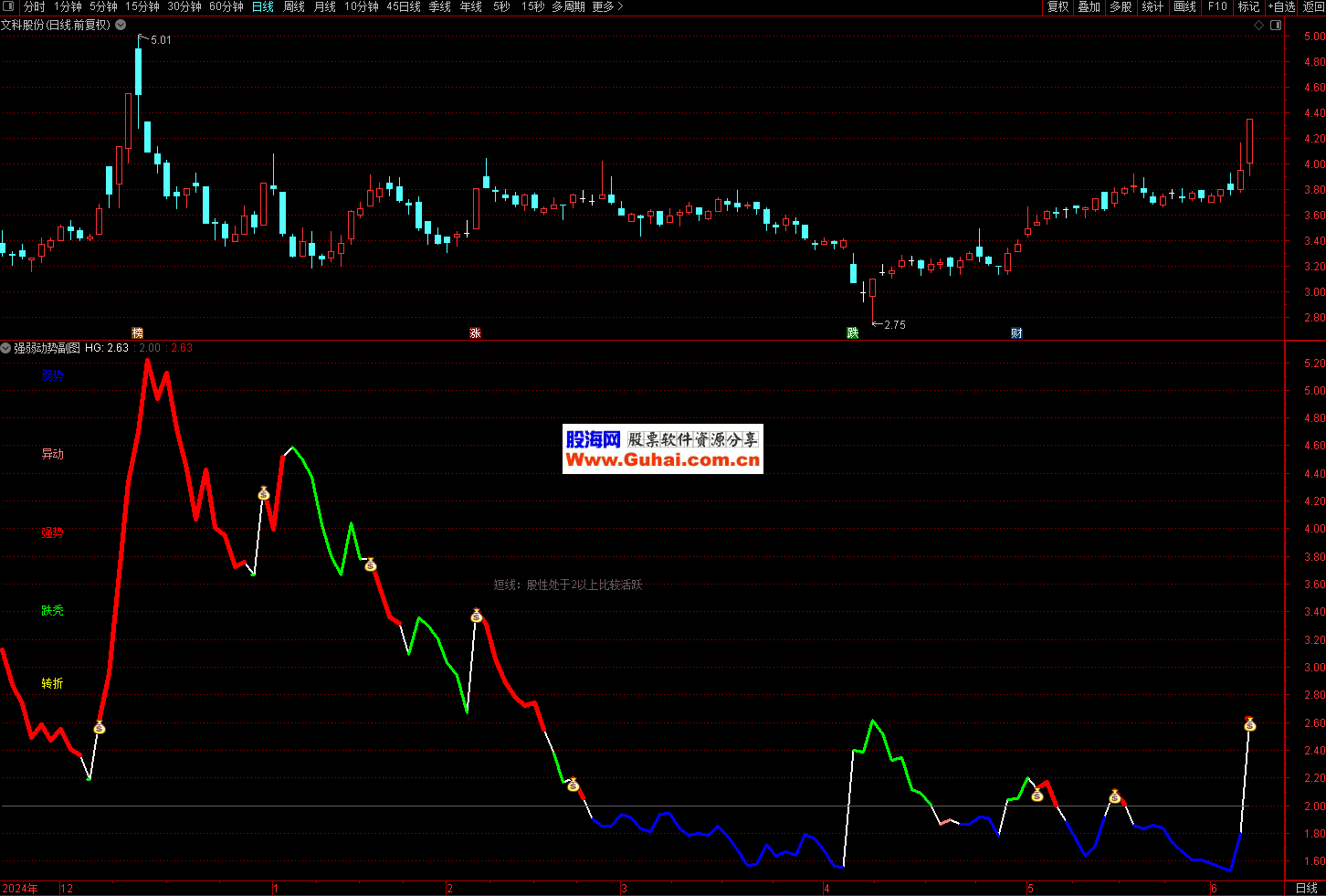Image resolution: width=1326 pixels, height=896 pixels.
Task: Click the 跌秃 legend label
Action: [53, 610]
